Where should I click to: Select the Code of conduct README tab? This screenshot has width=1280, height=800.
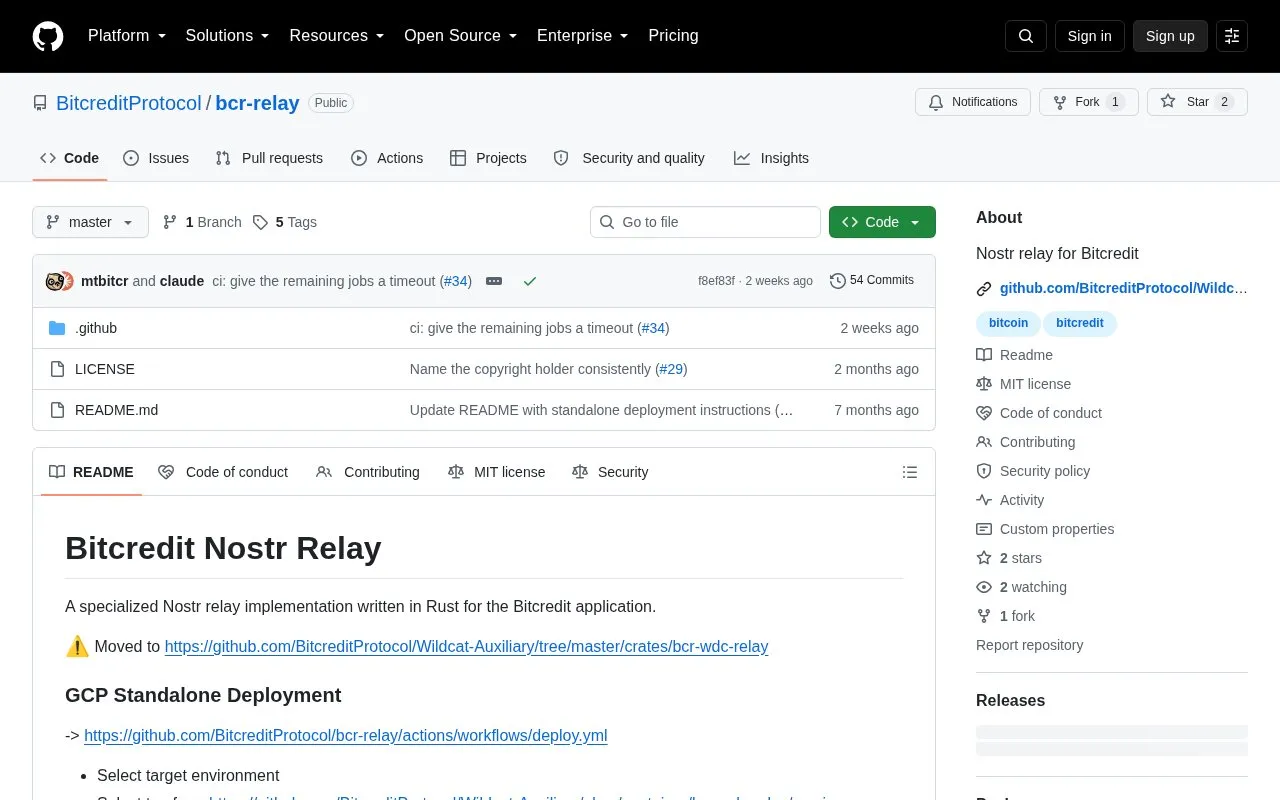[223, 472]
